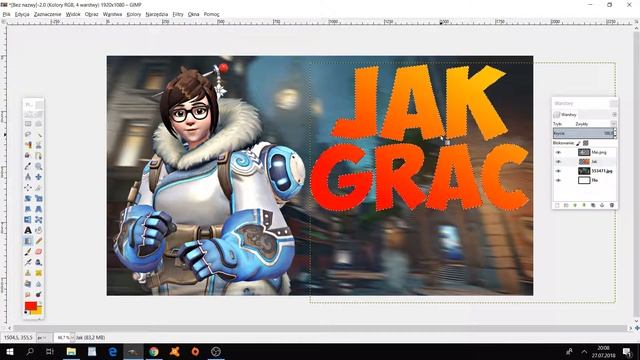Select the Heal tool
Image resolution: width=640 pixels, height=360 pixels.
(x=38, y=273)
